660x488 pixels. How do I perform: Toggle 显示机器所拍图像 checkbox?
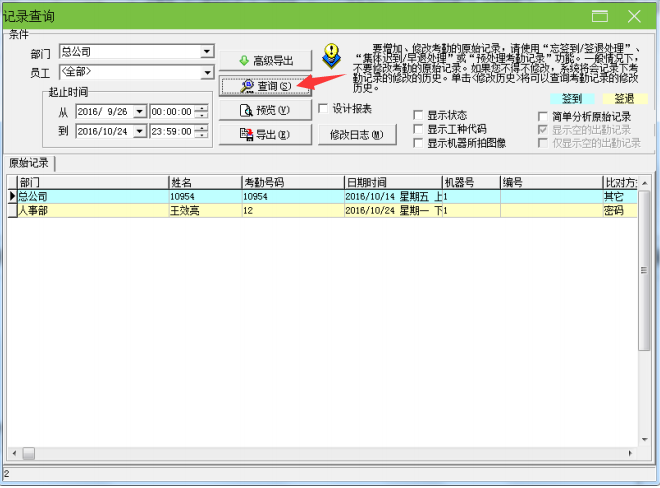[x=418, y=143]
